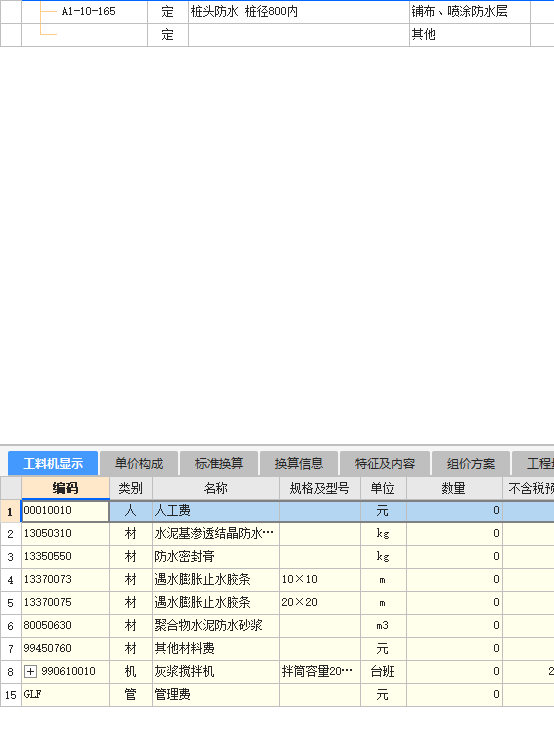The image size is (554, 736).
Task: Click the 编码 column header
Action: (65, 488)
